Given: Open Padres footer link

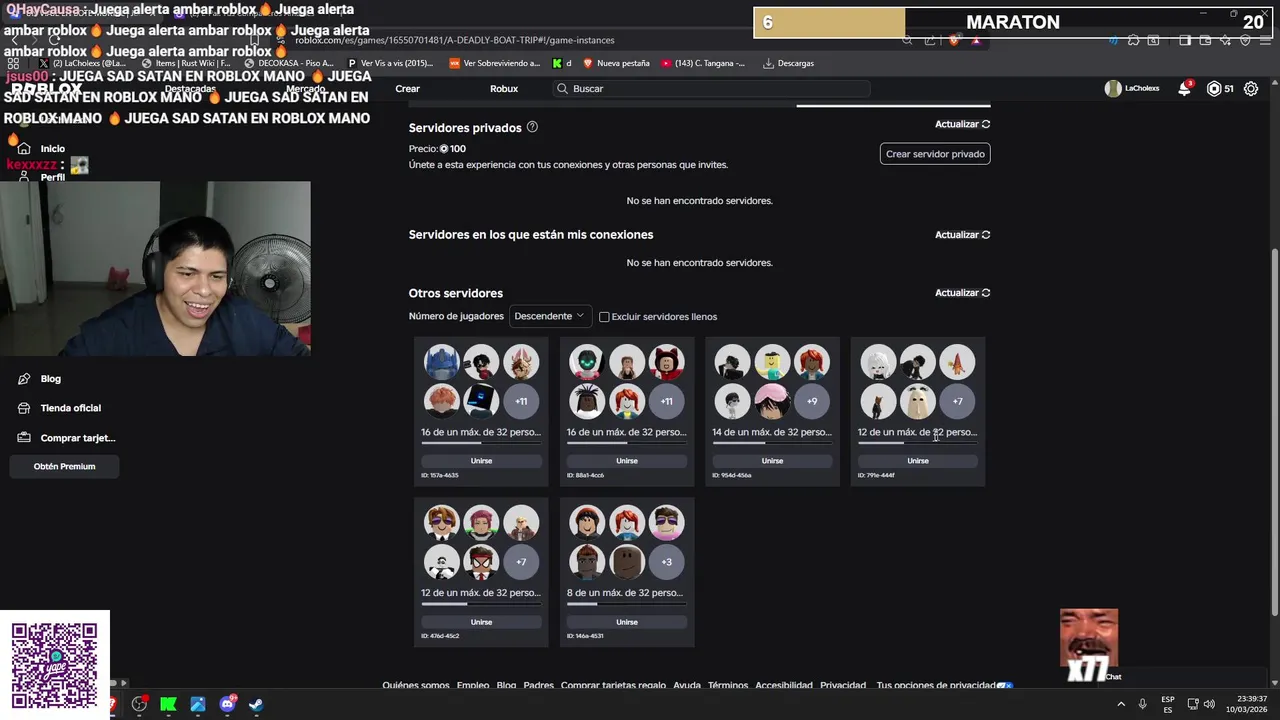Looking at the screenshot, I should click(538, 685).
